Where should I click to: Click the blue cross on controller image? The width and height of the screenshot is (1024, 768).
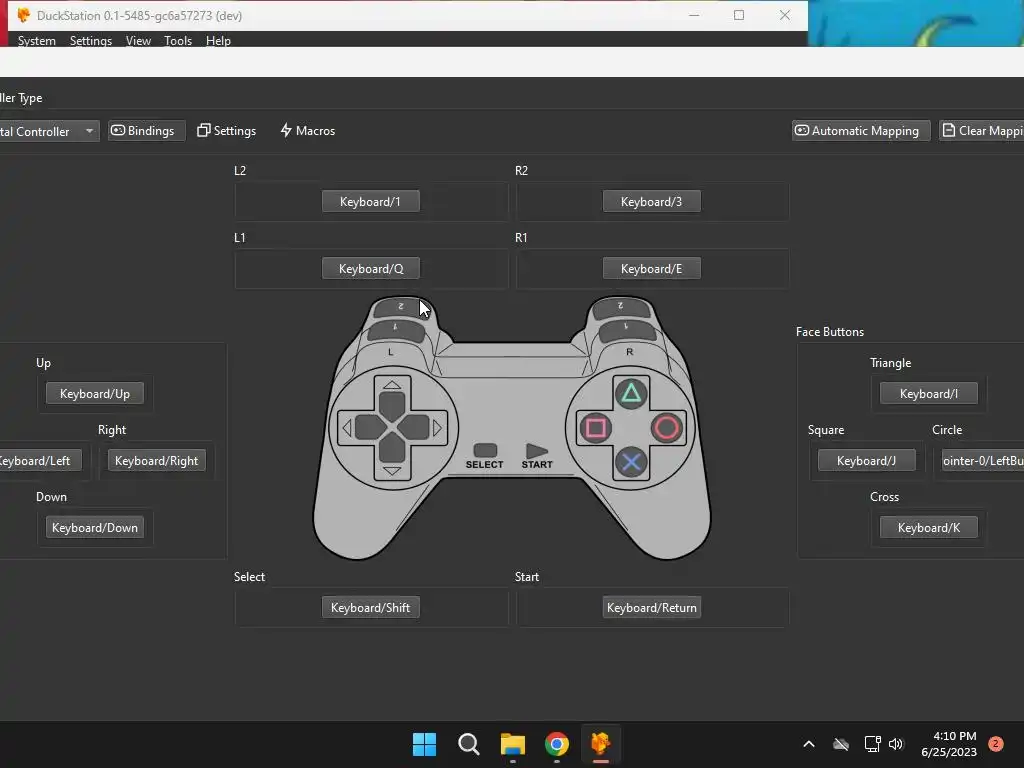[x=631, y=462]
